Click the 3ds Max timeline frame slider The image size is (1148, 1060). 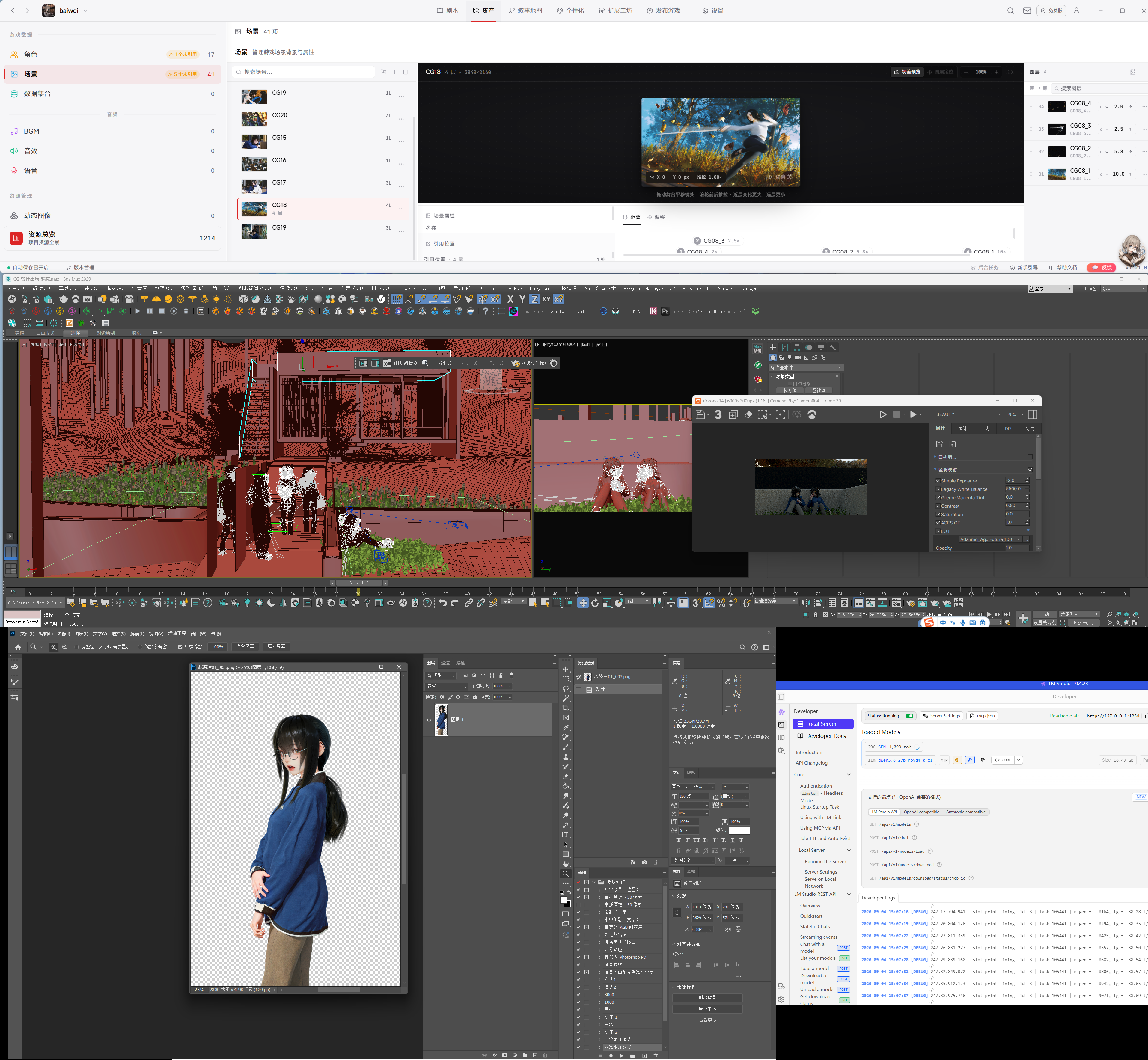(x=358, y=583)
